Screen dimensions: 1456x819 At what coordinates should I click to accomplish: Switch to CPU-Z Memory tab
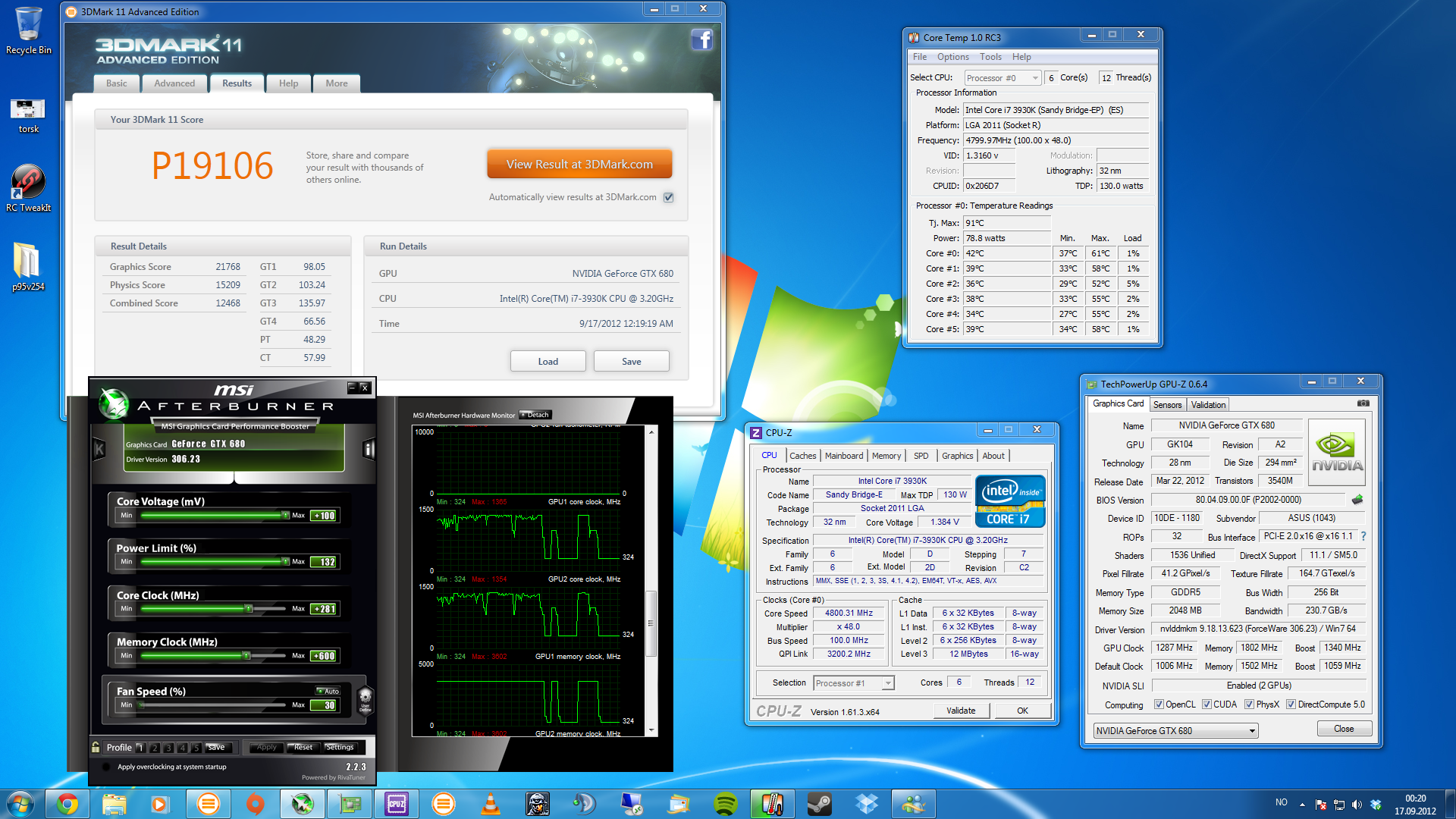(x=886, y=456)
